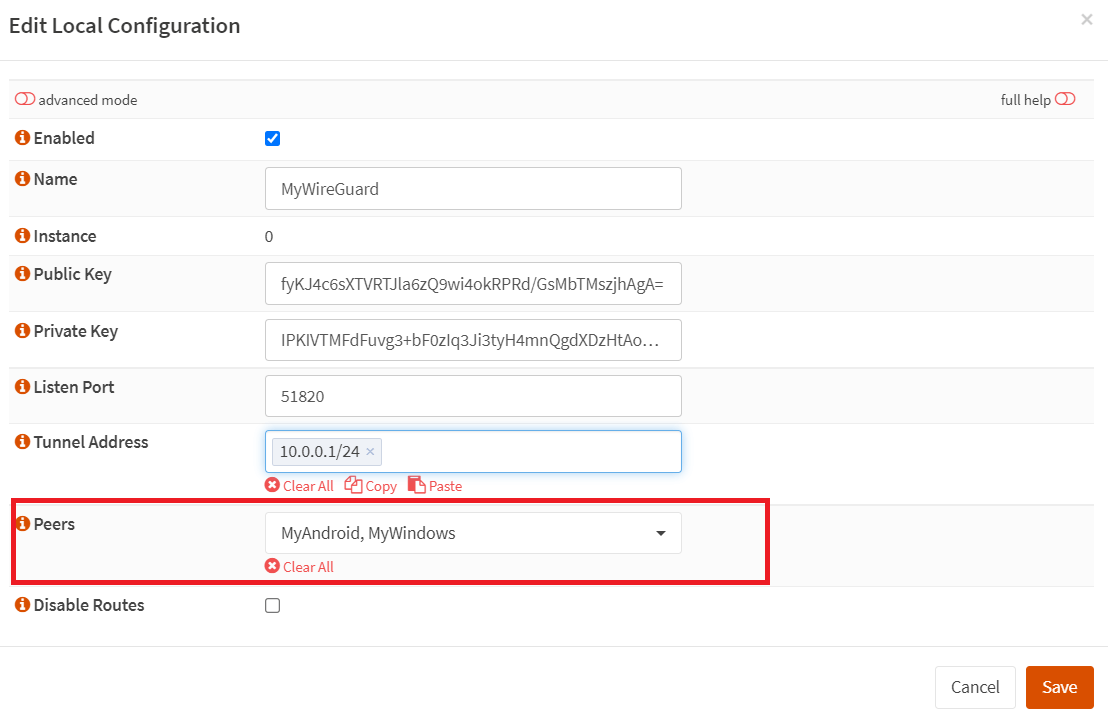Click into the Listen Port field
This screenshot has width=1108, height=723.
pyautogui.click(x=473, y=396)
